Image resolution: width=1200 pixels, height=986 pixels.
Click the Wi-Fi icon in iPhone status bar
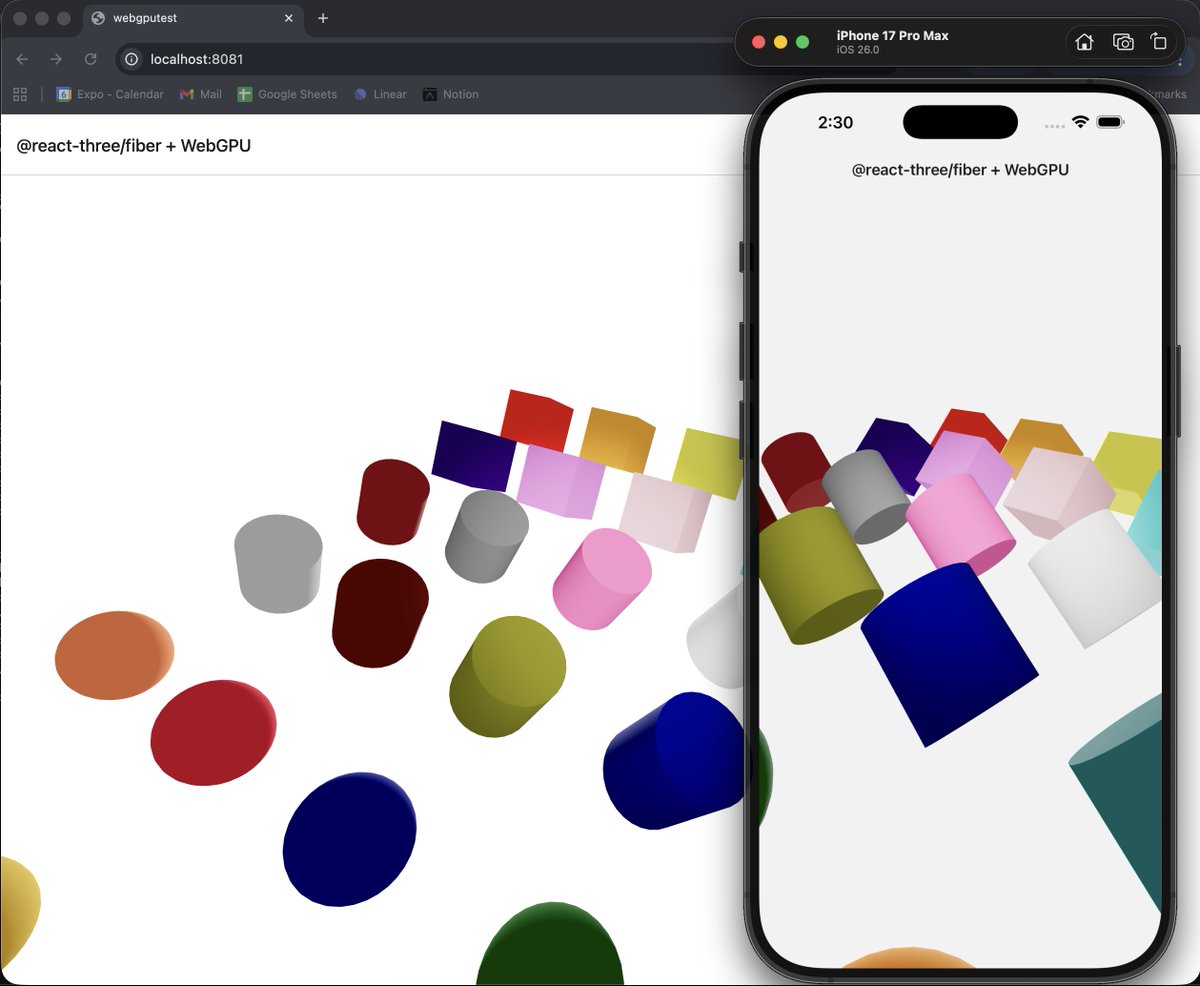1080,122
